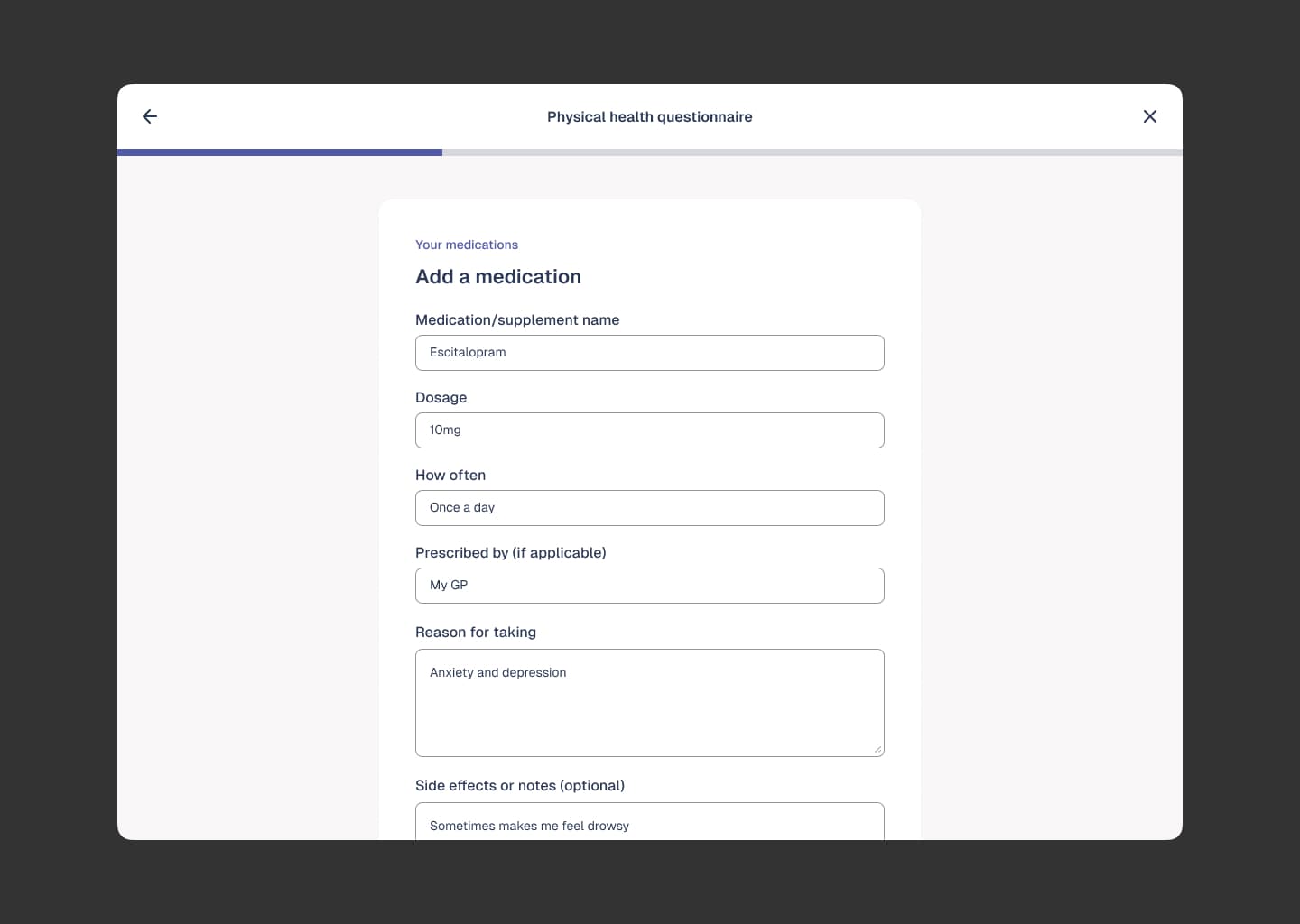
Task: Select the Reason for taking textarea
Action: 649,702
